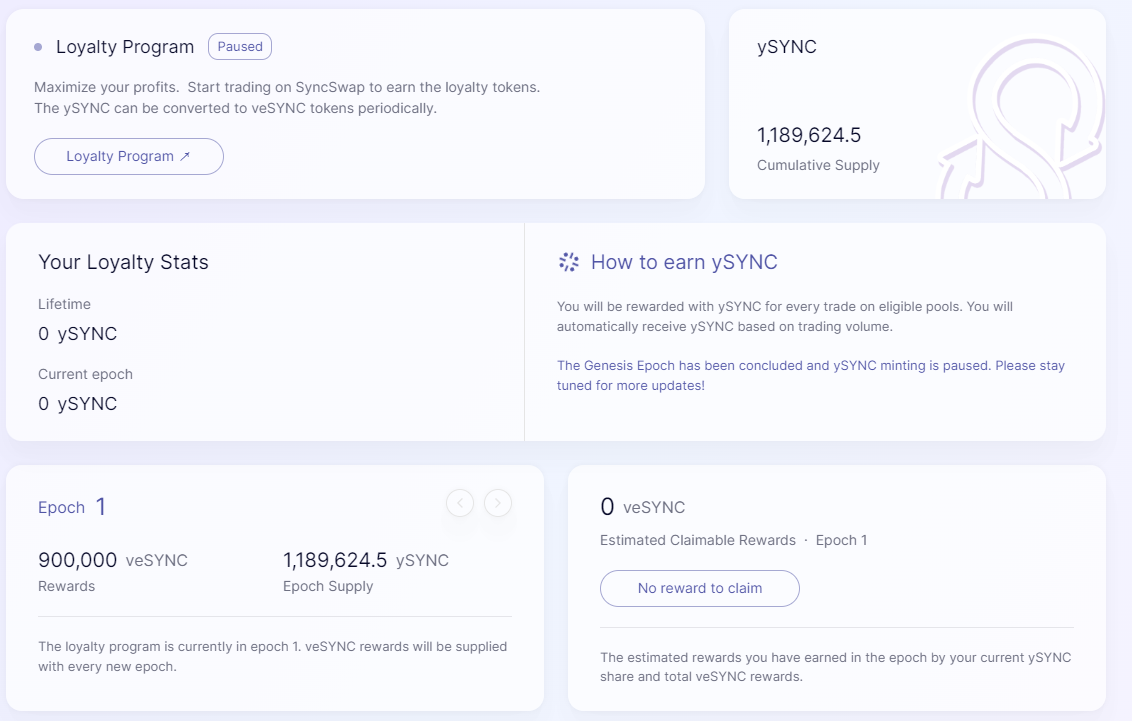Open the Your Loyalty Stats panel
Viewport: 1132px width, 721px height.
pyautogui.click(x=122, y=262)
